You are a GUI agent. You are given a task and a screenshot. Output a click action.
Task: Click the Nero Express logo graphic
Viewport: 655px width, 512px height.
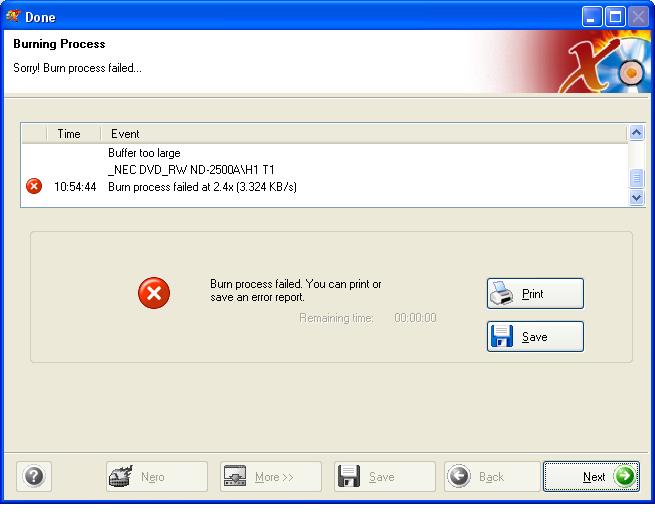point(605,63)
